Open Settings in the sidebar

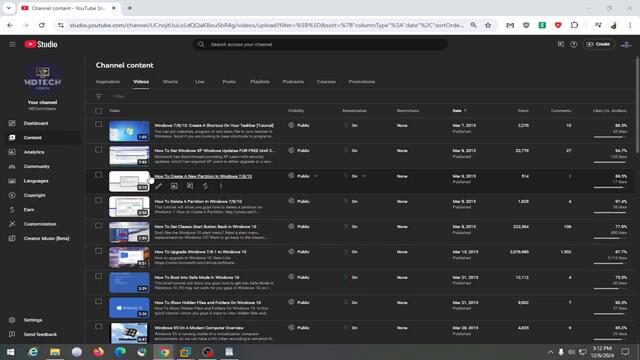tap(33, 320)
